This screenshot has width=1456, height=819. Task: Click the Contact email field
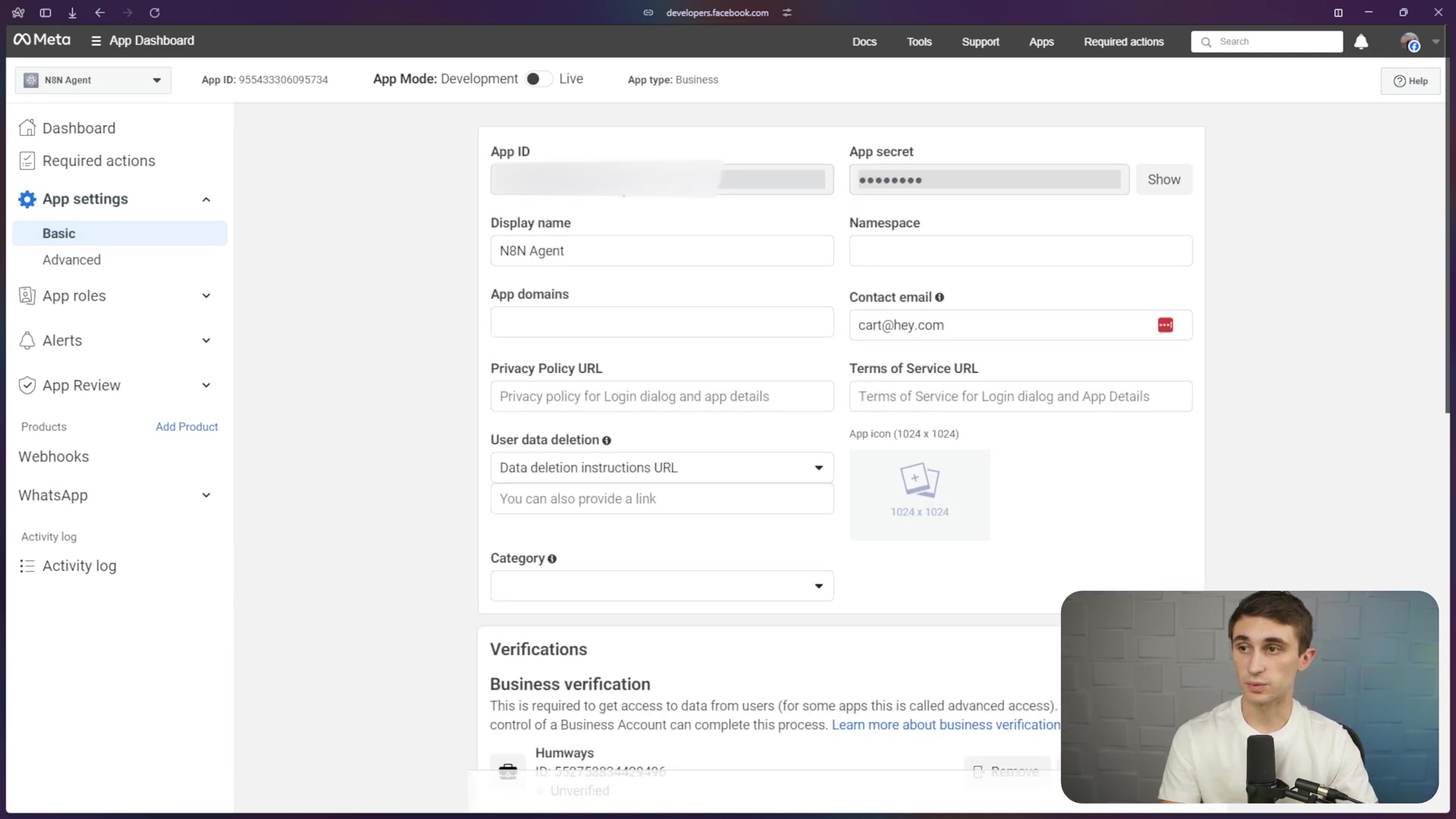(1021, 325)
